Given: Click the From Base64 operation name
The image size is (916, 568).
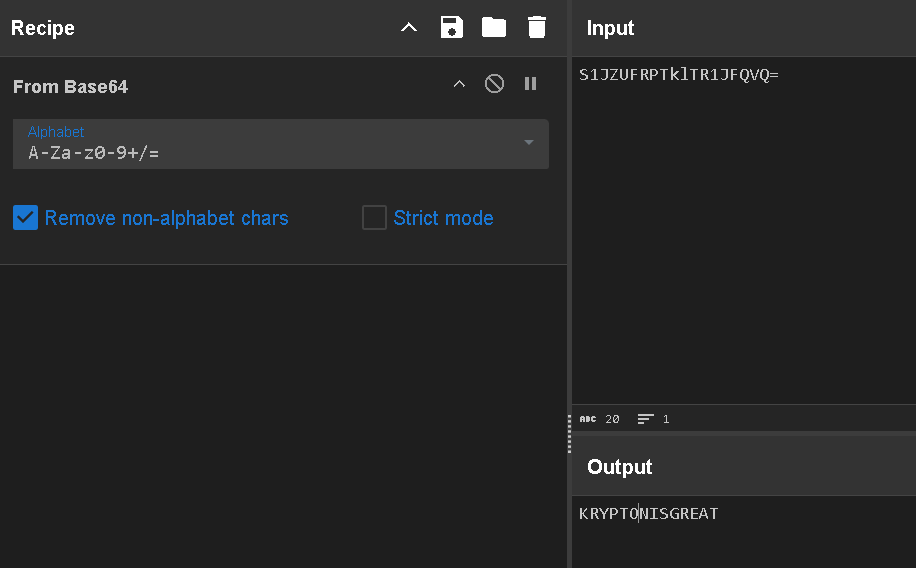Looking at the screenshot, I should (70, 87).
